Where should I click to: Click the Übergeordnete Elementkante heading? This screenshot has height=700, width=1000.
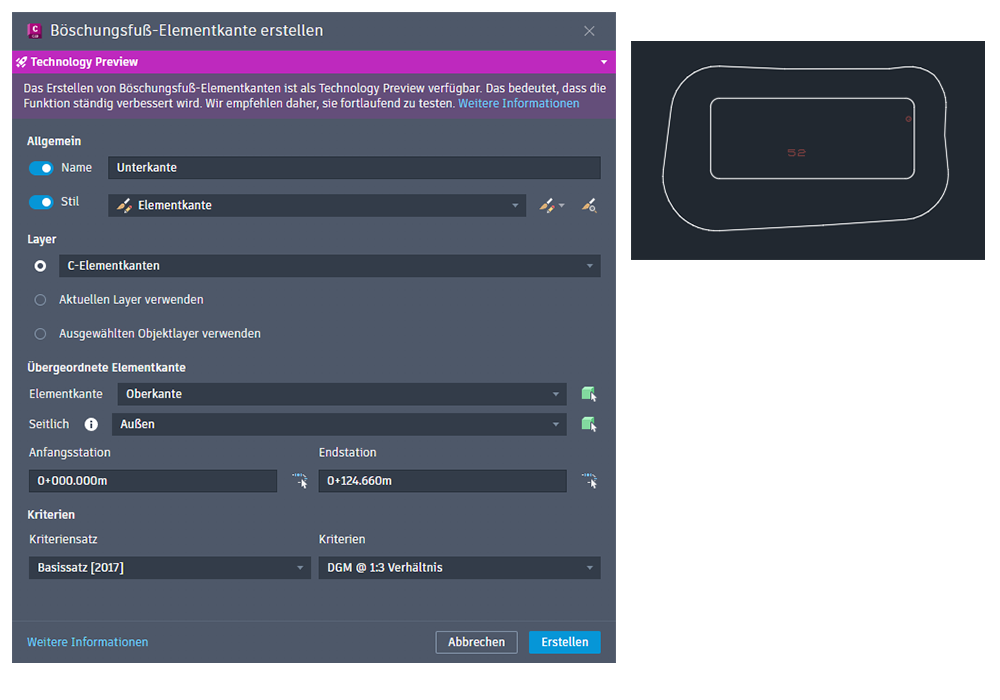107,367
